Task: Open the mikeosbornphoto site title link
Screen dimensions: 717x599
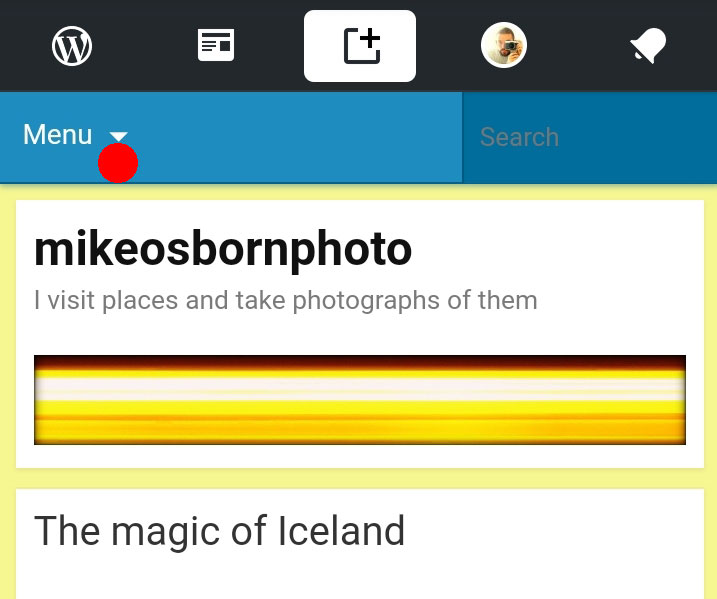Action: click(223, 250)
